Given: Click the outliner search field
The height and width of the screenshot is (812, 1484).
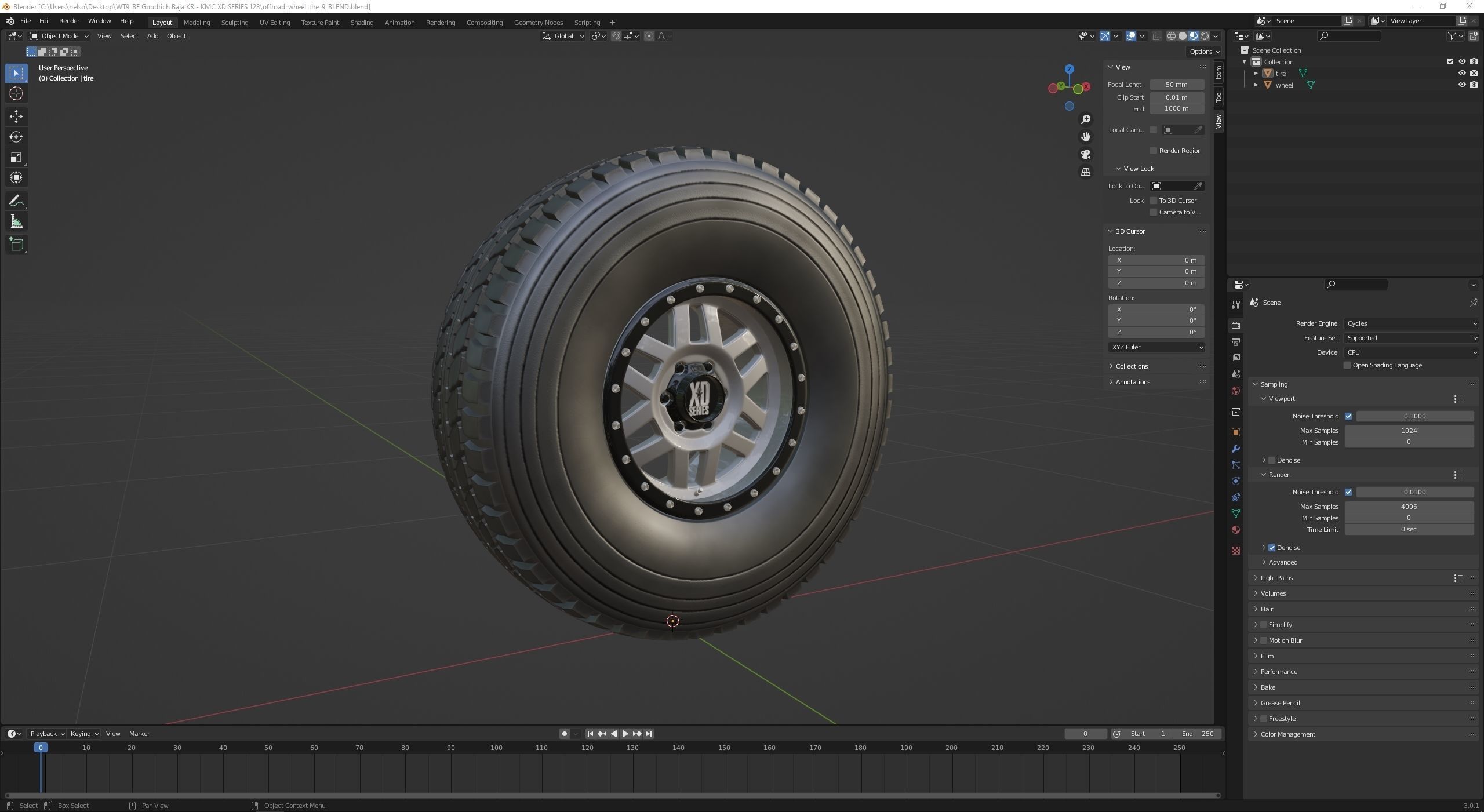Looking at the screenshot, I should [1349, 36].
